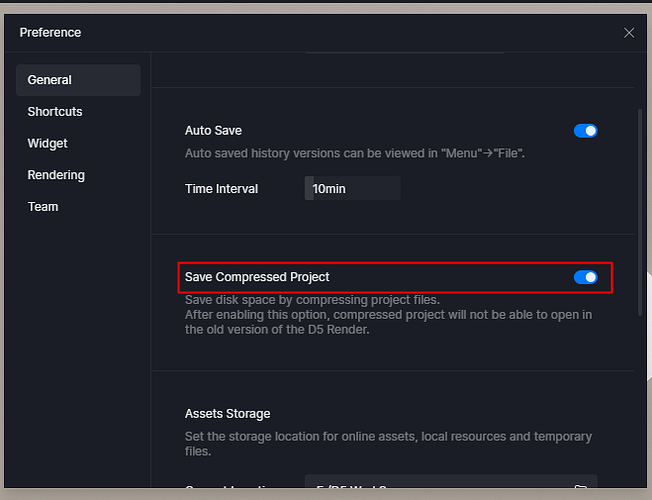
Task: Click the Assets Storage description text
Action: (388, 443)
